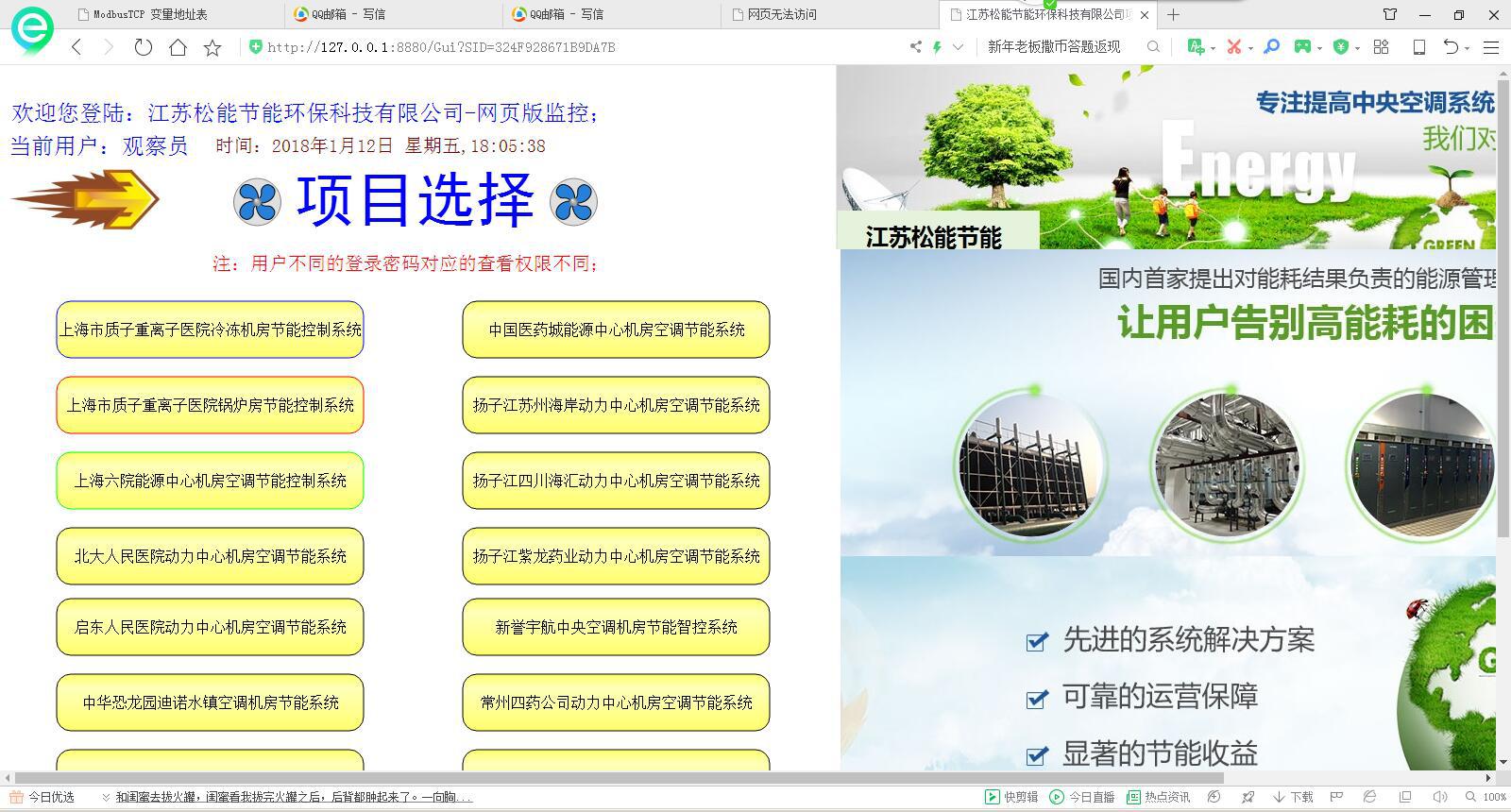
Task: Switch to the ModbusTCP 变量地址表 tab
Action: [x=151, y=14]
